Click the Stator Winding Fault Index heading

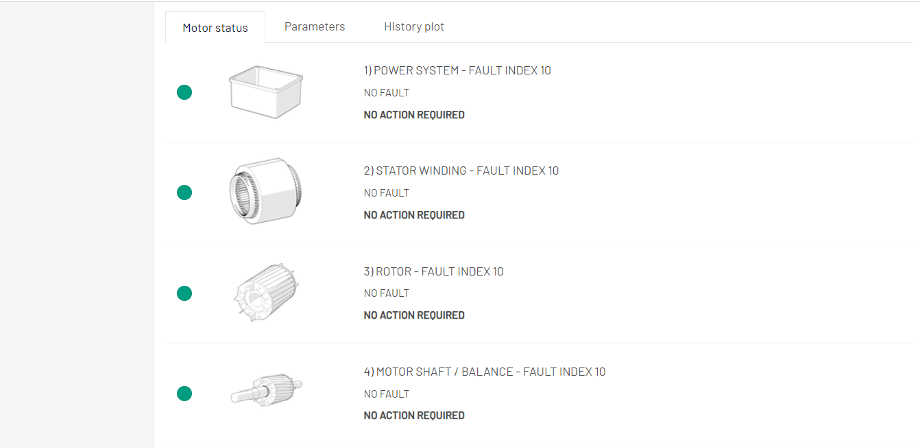[461, 171]
